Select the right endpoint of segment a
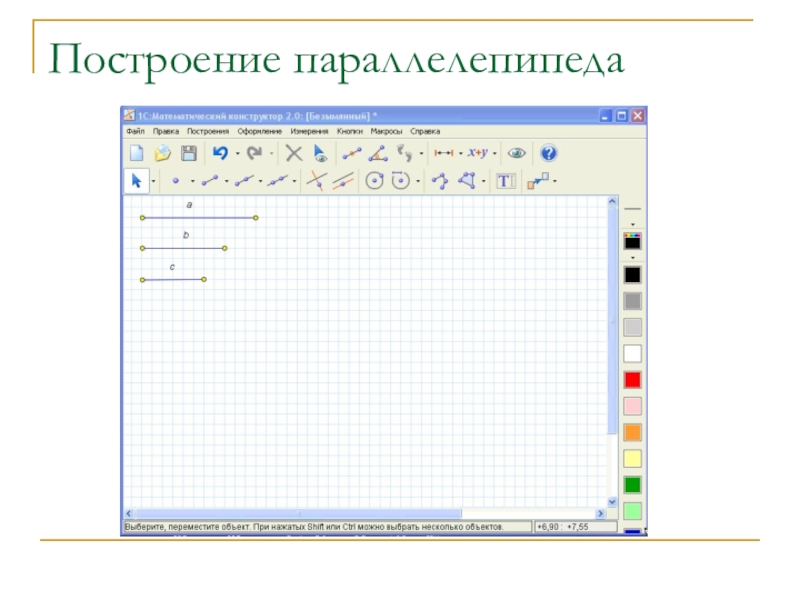 [256, 218]
